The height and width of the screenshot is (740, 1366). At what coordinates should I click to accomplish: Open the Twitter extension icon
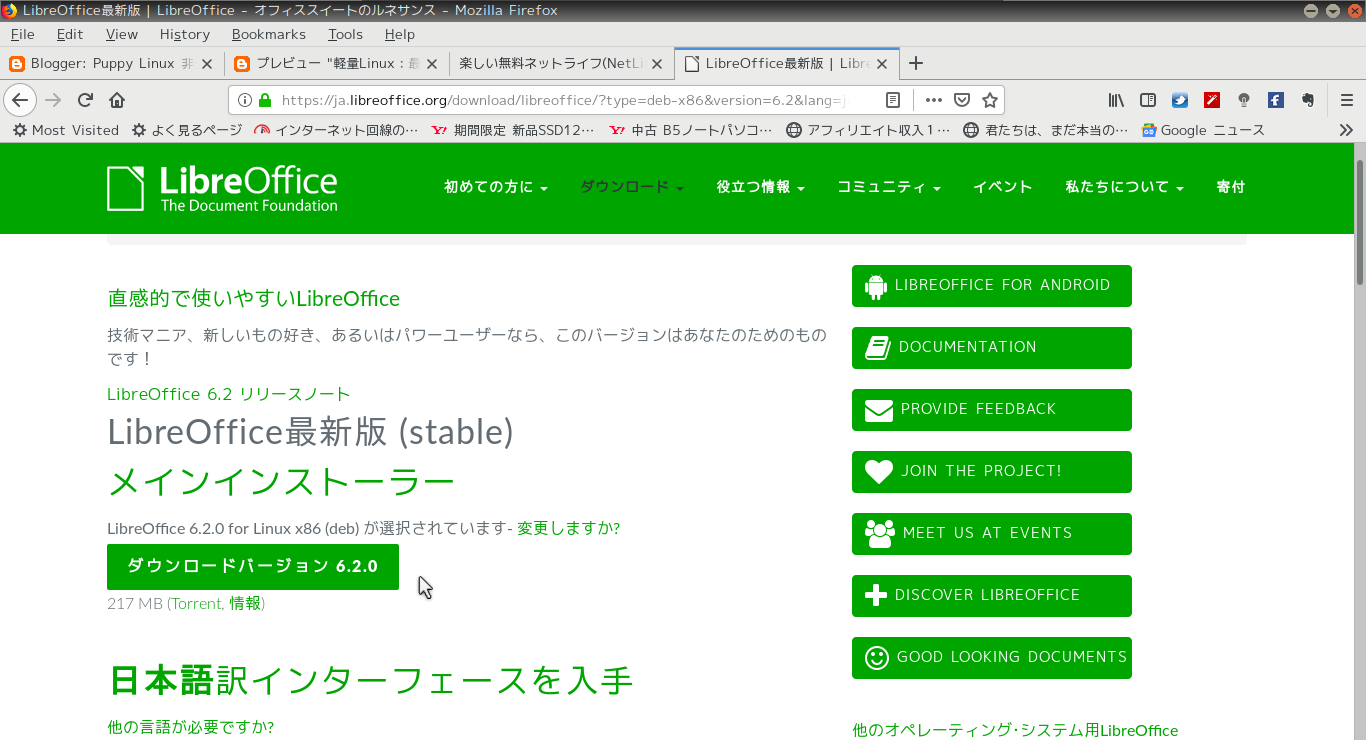pyautogui.click(x=1180, y=100)
